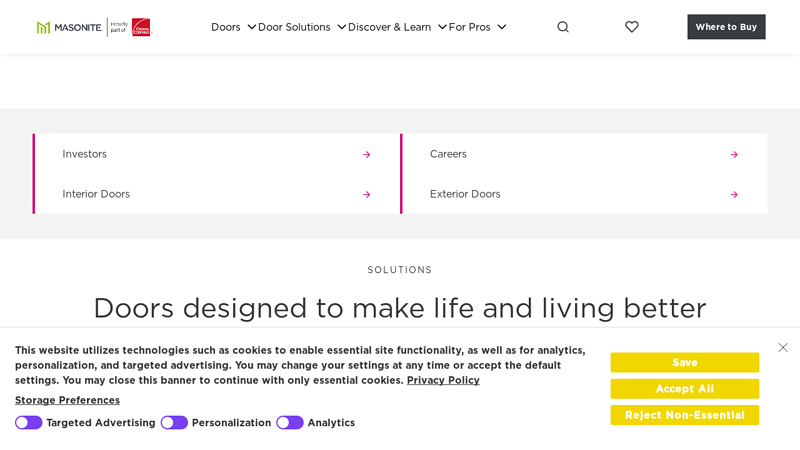Select Reject Non-Essential cookies

[684, 415]
